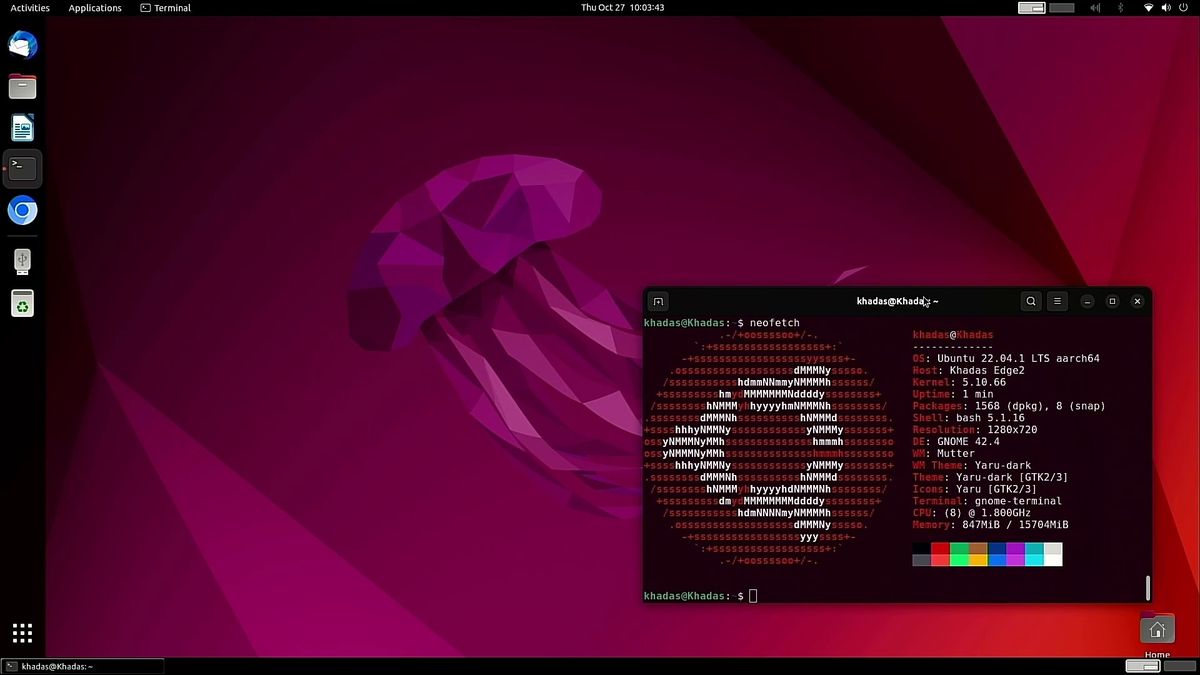Open the Activities overview

pos(30,8)
